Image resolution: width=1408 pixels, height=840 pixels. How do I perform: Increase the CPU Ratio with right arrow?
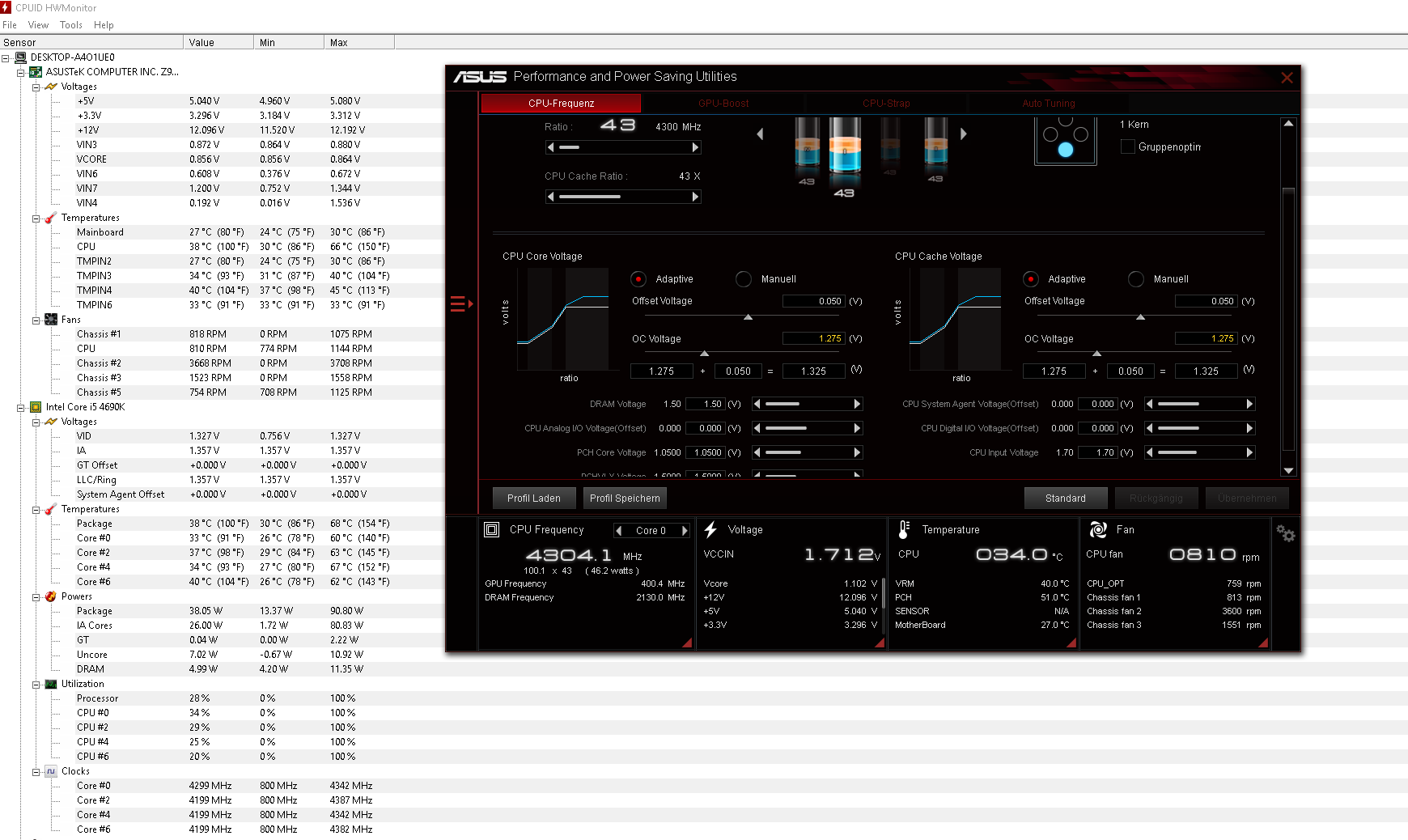(x=695, y=147)
